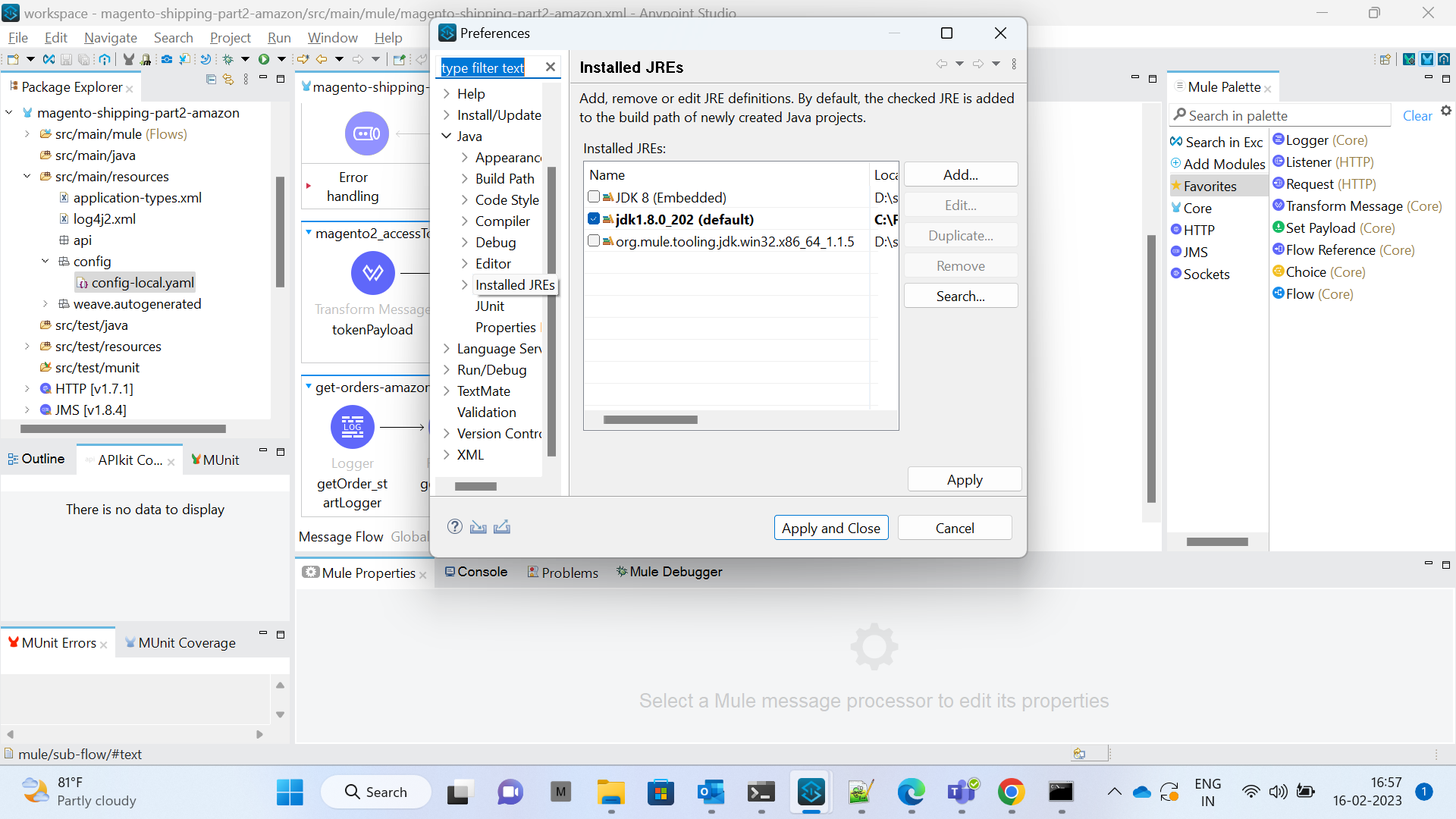The image size is (1456, 819).
Task: Click the Help icon in Preferences dialog
Action: tap(454, 527)
